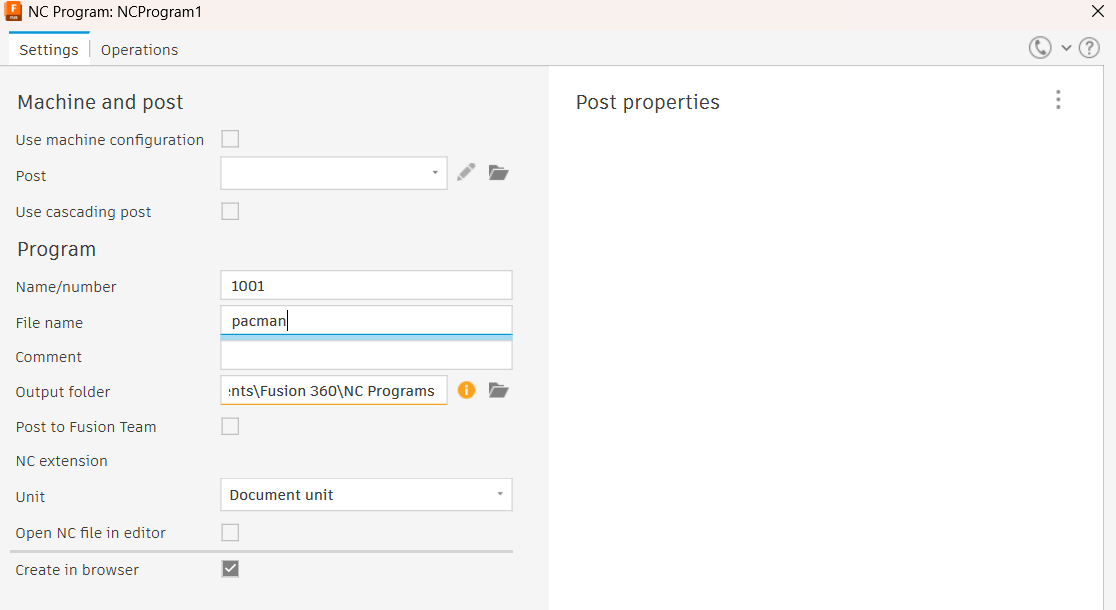Viewport: 1116px width, 610px height.
Task: Enable Open NC file in editor
Action: 230,532
